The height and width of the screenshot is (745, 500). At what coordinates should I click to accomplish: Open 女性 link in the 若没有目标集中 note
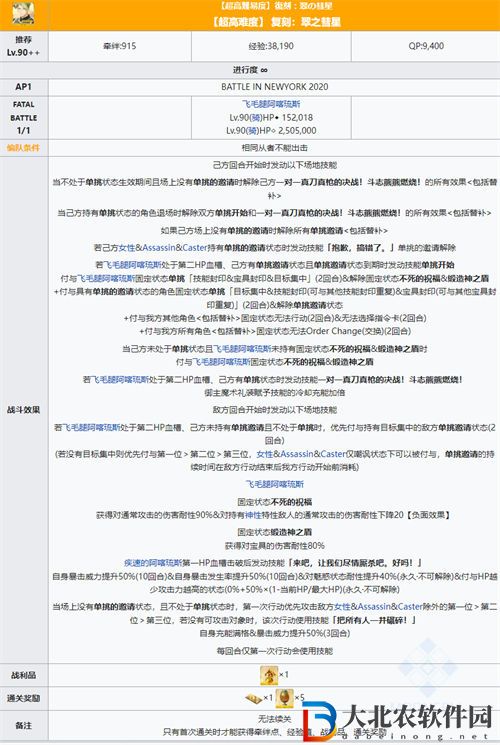(x=265, y=454)
